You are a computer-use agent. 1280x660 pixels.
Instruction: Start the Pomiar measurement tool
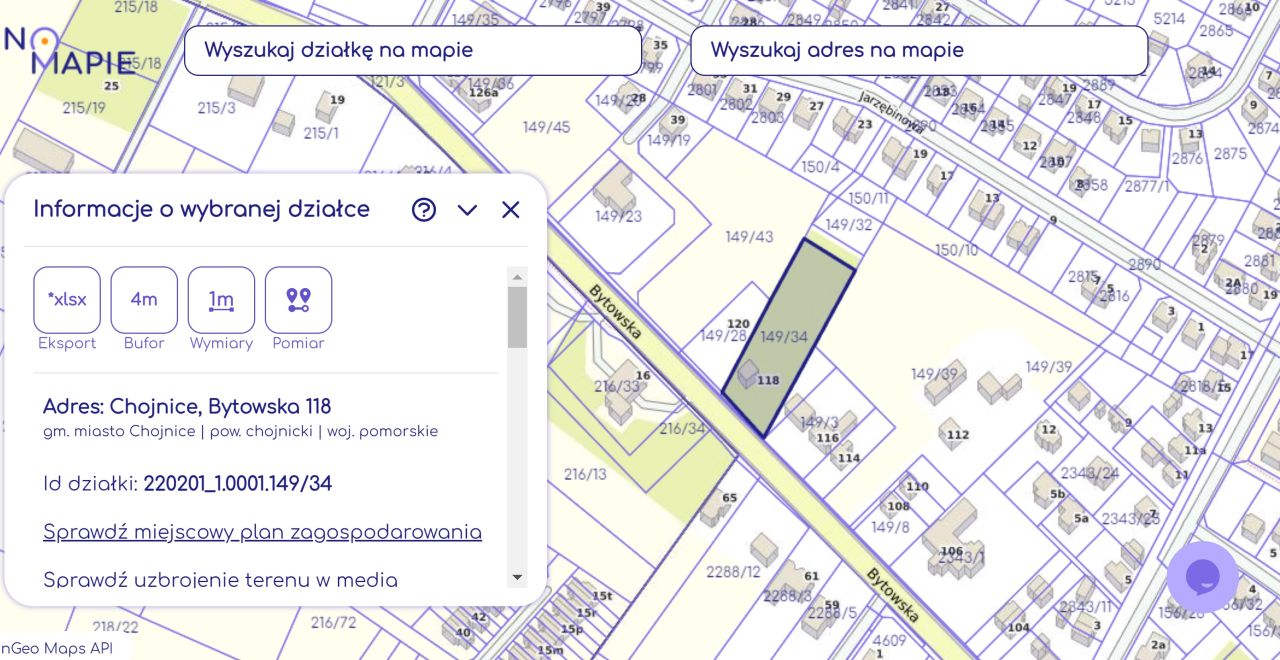point(297,300)
